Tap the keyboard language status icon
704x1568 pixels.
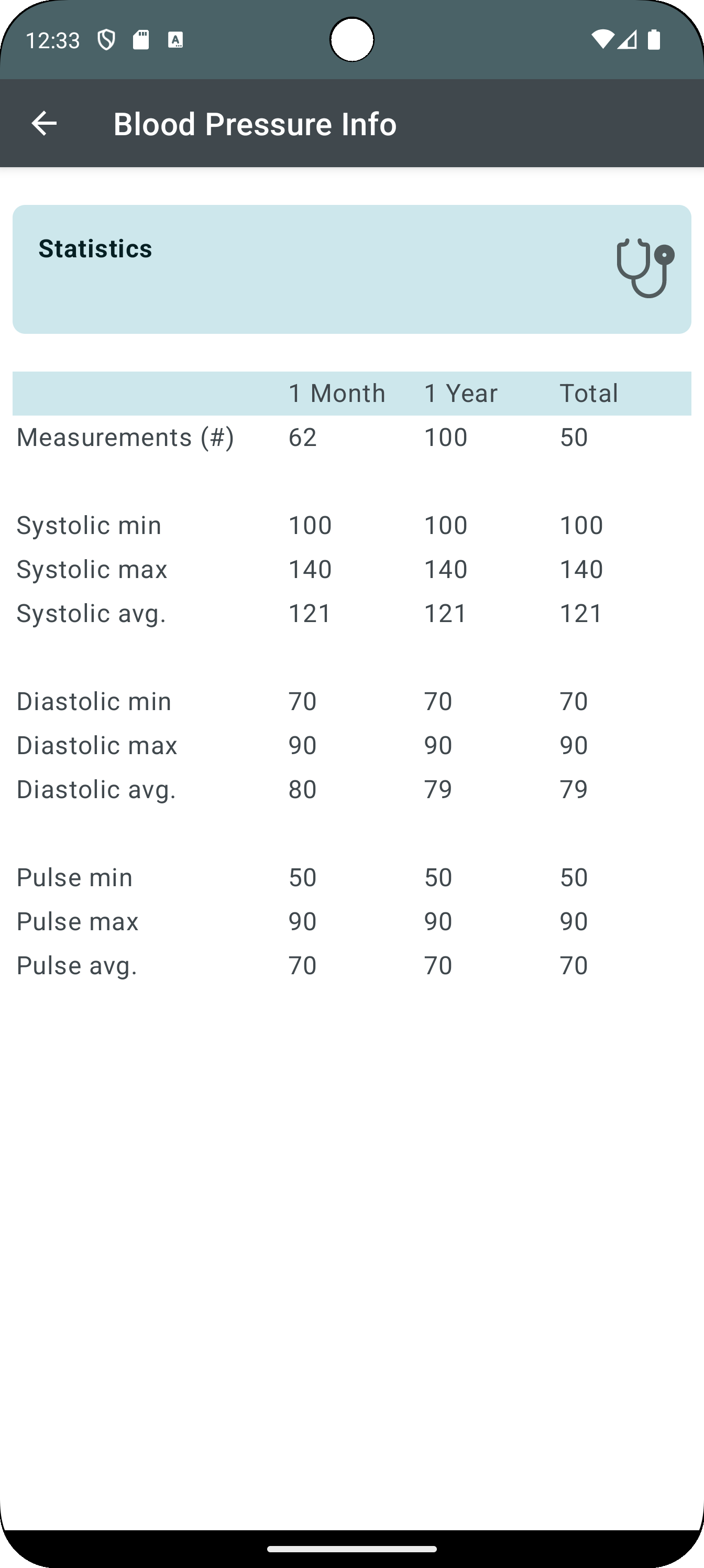176,40
